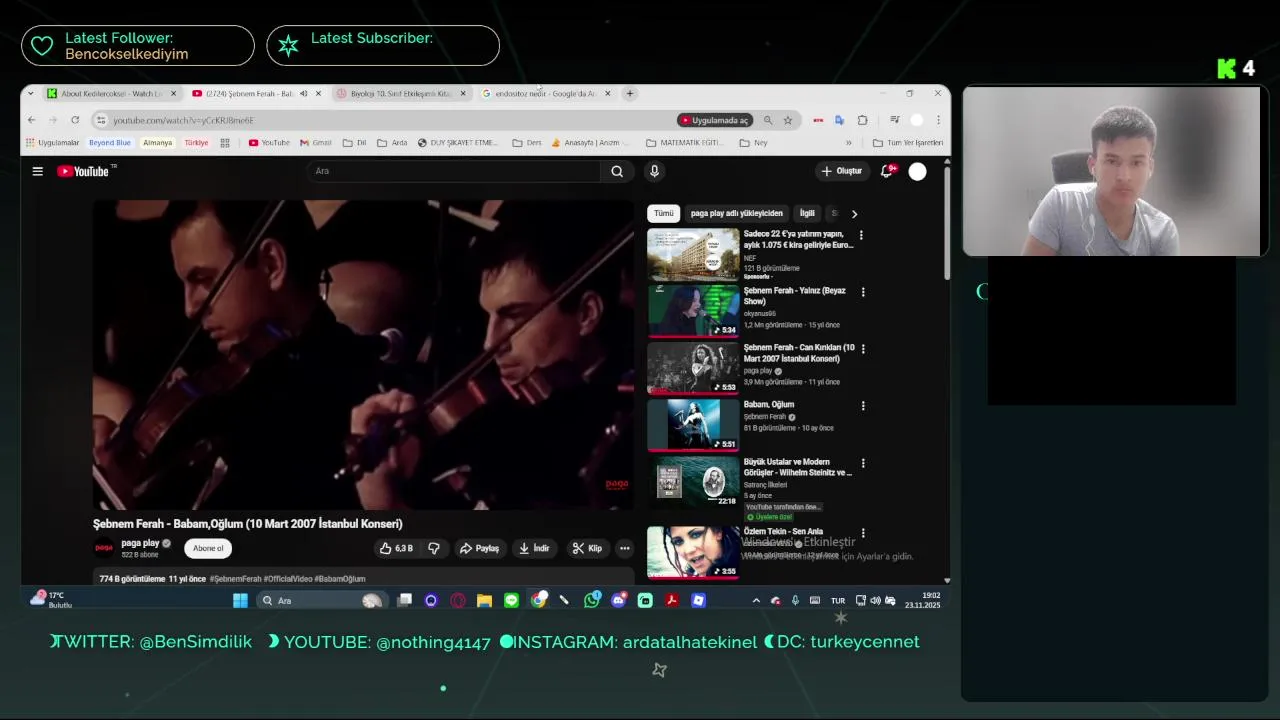Open options for Büyük Ustalar video

pyautogui.click(x=863, y=463)
